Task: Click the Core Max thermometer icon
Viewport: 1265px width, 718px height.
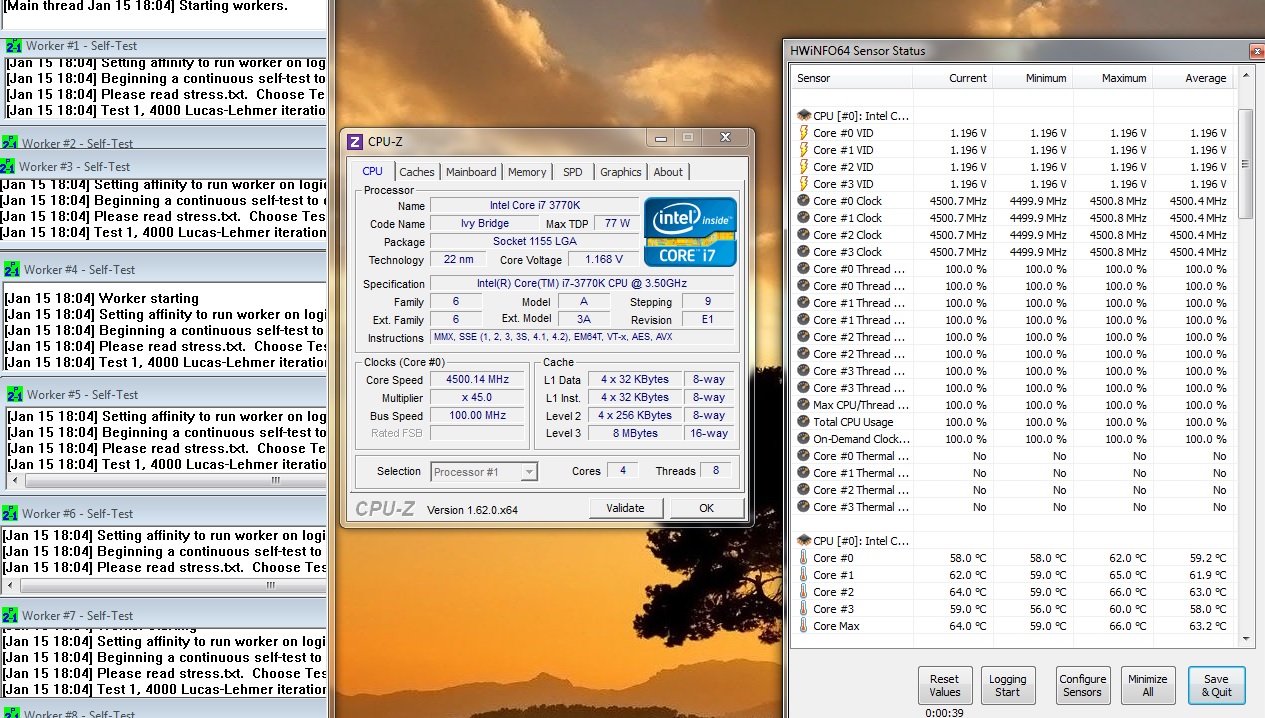Action: [x=804, y=626]
